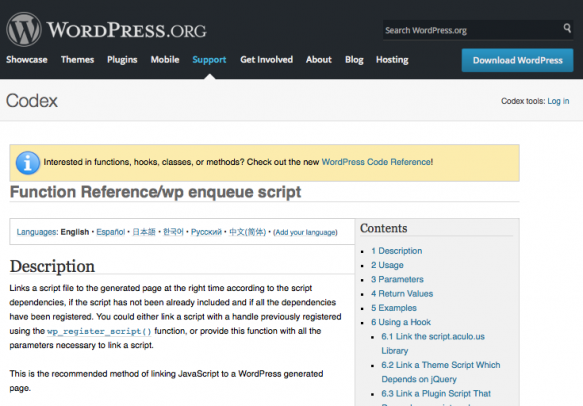Click the Contents box heading

tap(384, 228)
